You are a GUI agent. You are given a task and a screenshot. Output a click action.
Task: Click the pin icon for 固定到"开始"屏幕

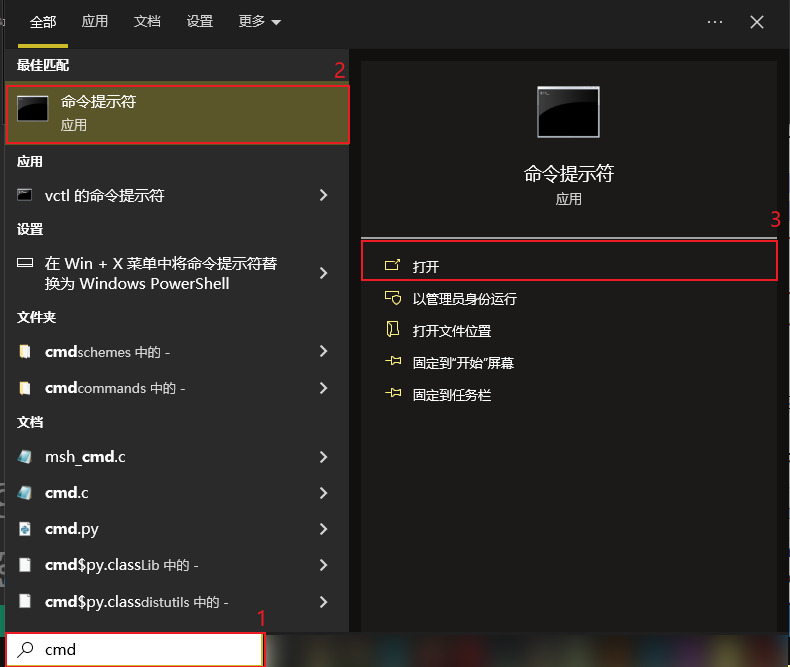392,362
